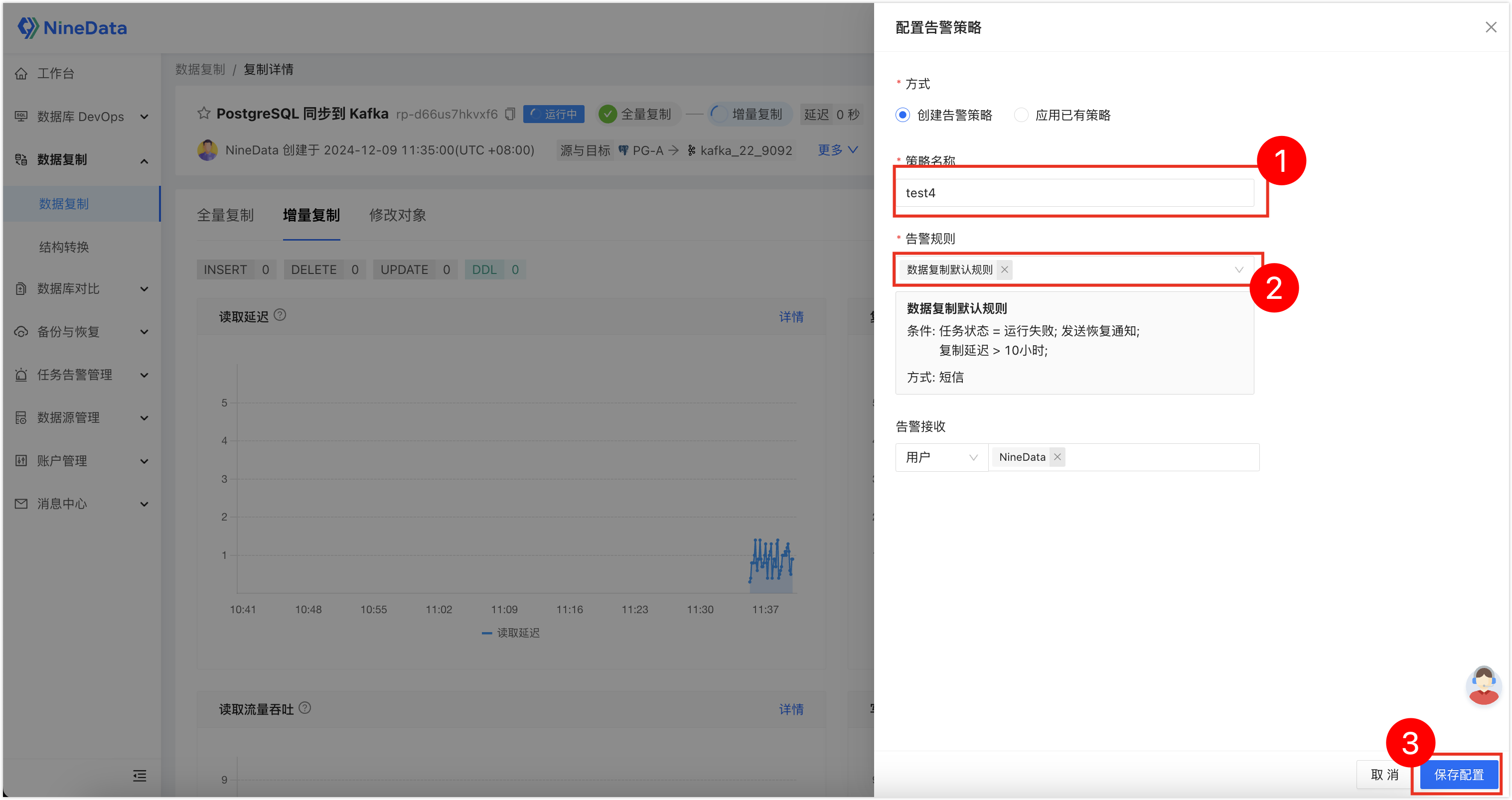Click the 增量复制 progress step
The image size is (1512, 800).
(x=750, y=114)
